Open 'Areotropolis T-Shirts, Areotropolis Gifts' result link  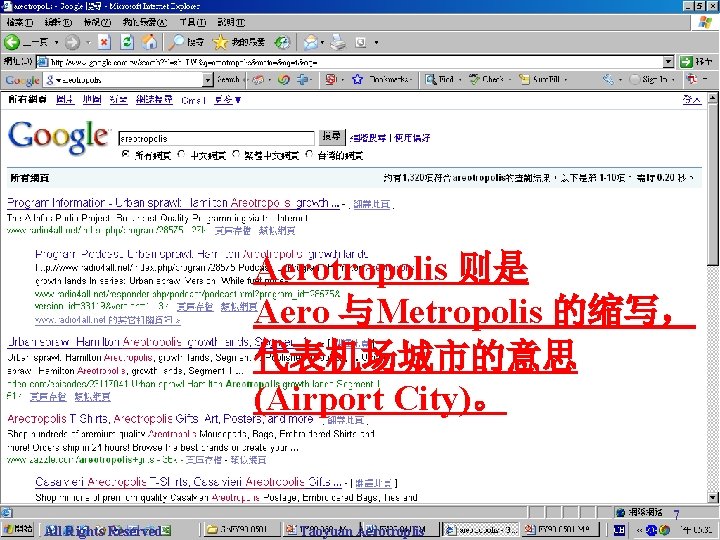[x=160, y=419]
